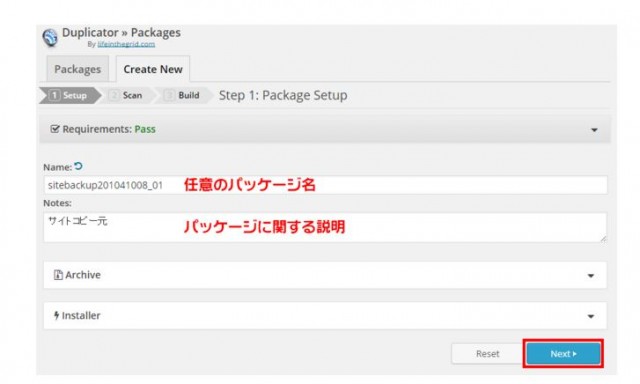
Task: Click the step 3 Build number badge
Action: pos(169,95)
